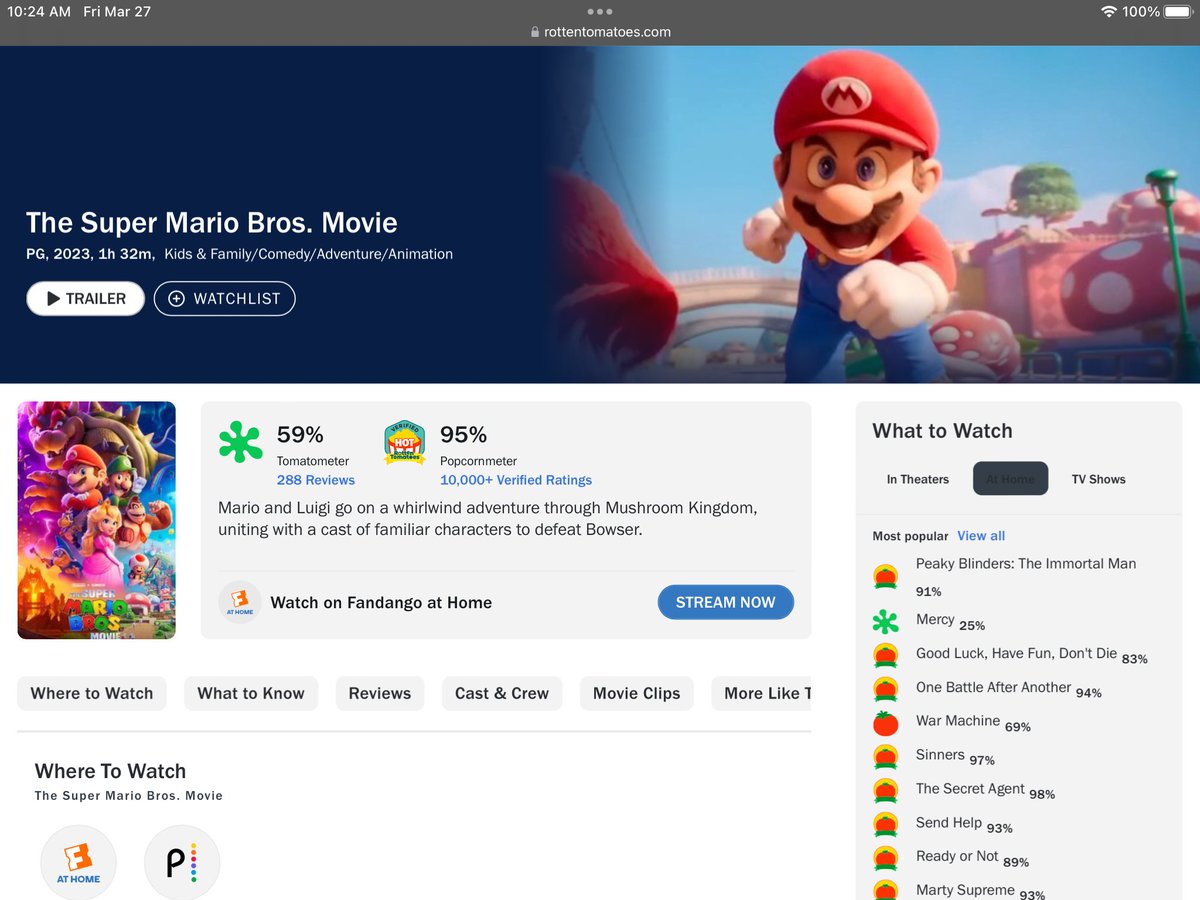This screenshot has width=1200, height=900.
Task: Tap the green splat Tomatometer icon
Action: click(x=240, y=442)
